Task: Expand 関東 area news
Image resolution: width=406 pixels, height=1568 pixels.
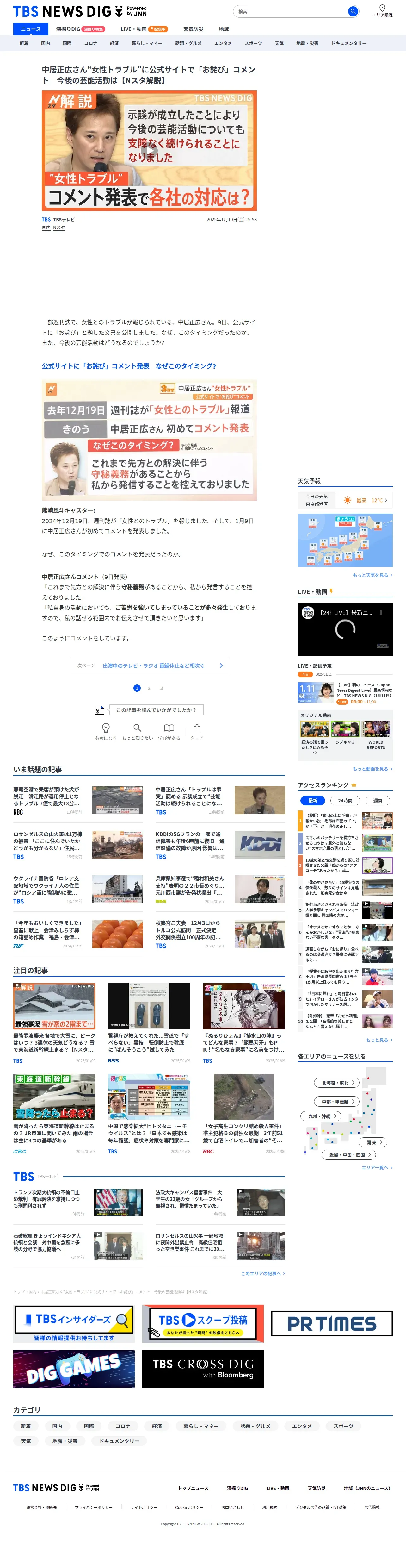Action: 373,1142
